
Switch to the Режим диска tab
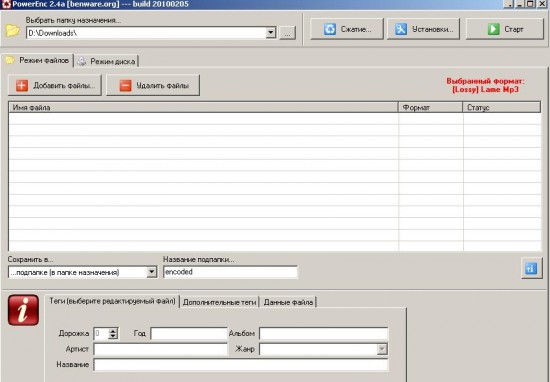(x=107, y=61)
